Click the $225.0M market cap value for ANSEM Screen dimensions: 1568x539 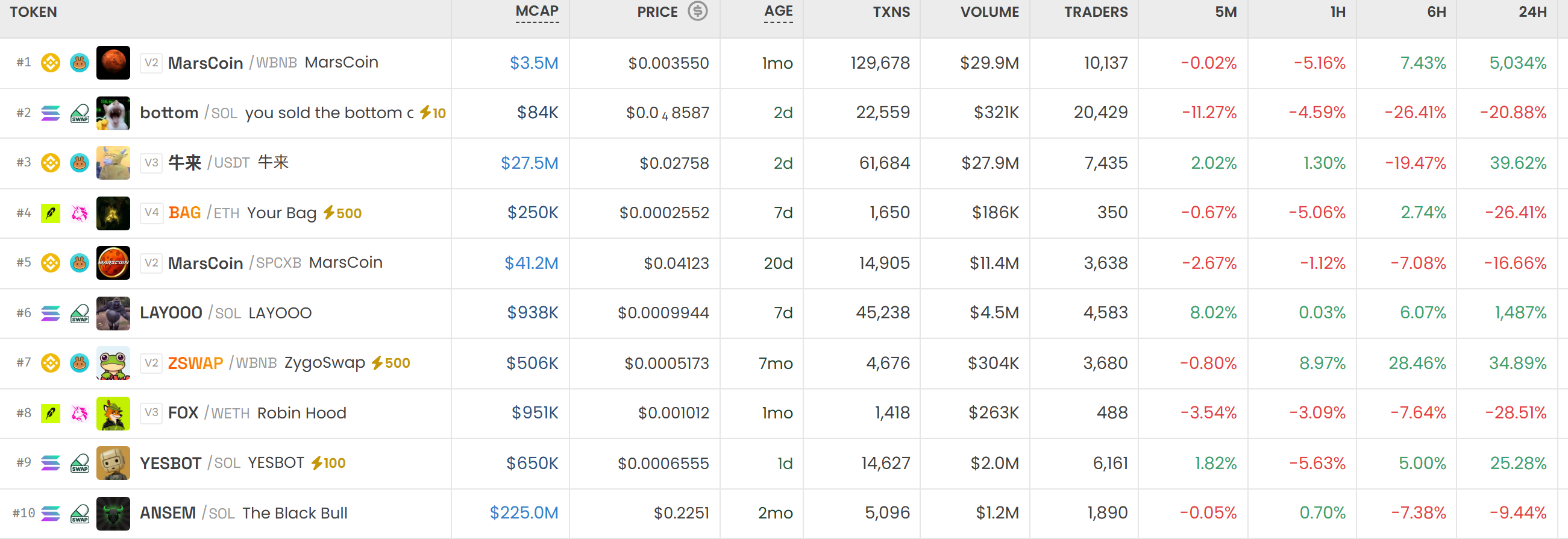pos(524,514)
